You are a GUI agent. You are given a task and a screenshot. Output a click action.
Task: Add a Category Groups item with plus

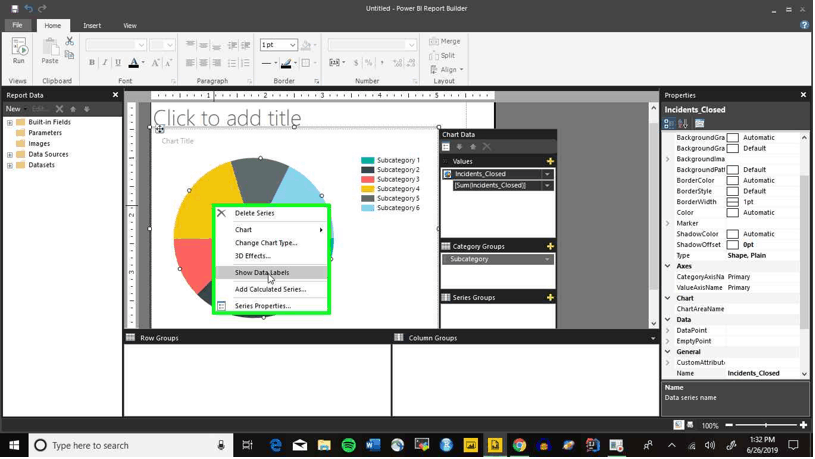(x=550, y=246)
